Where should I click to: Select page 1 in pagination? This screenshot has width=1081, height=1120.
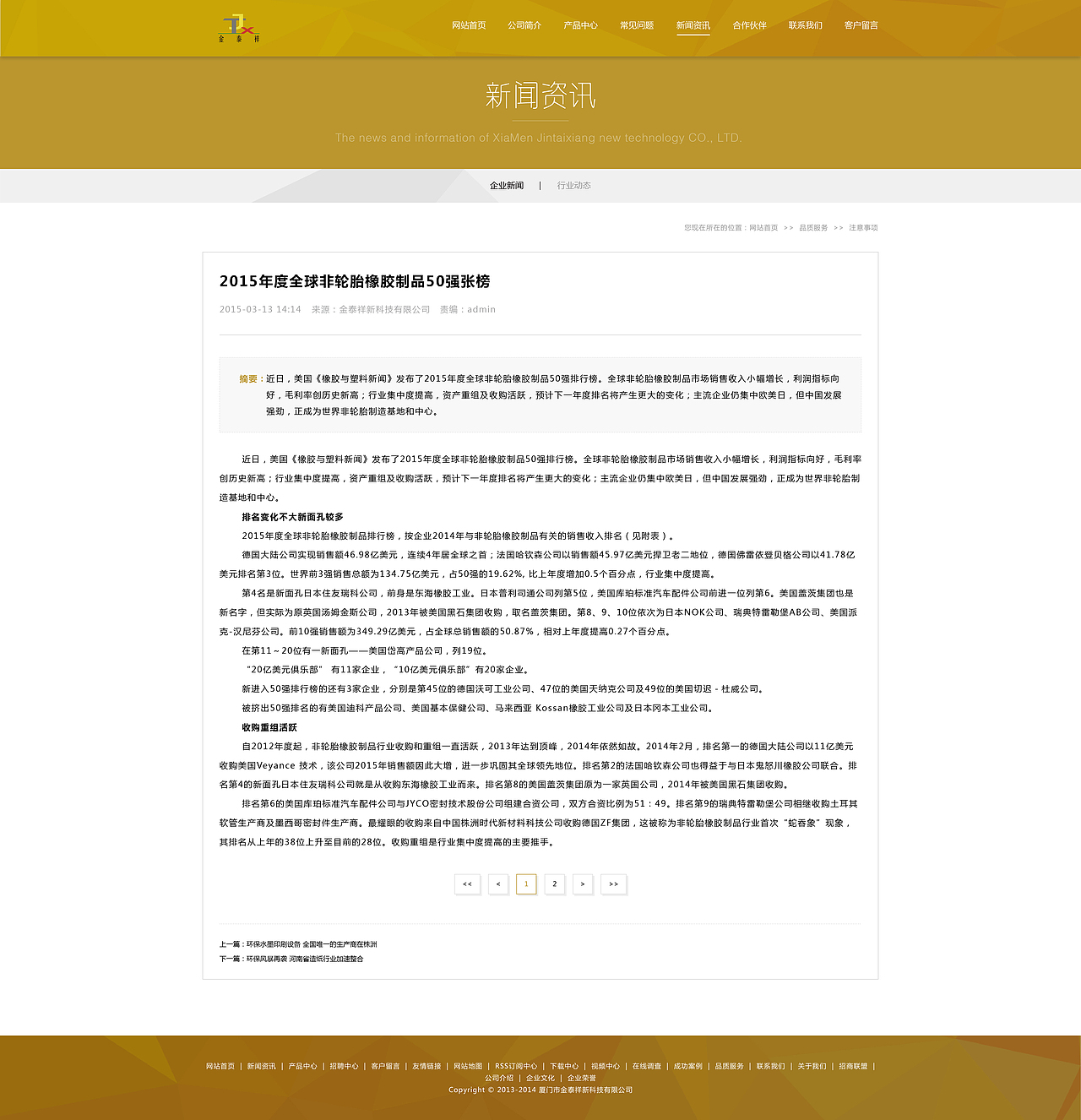pos(526,884)
